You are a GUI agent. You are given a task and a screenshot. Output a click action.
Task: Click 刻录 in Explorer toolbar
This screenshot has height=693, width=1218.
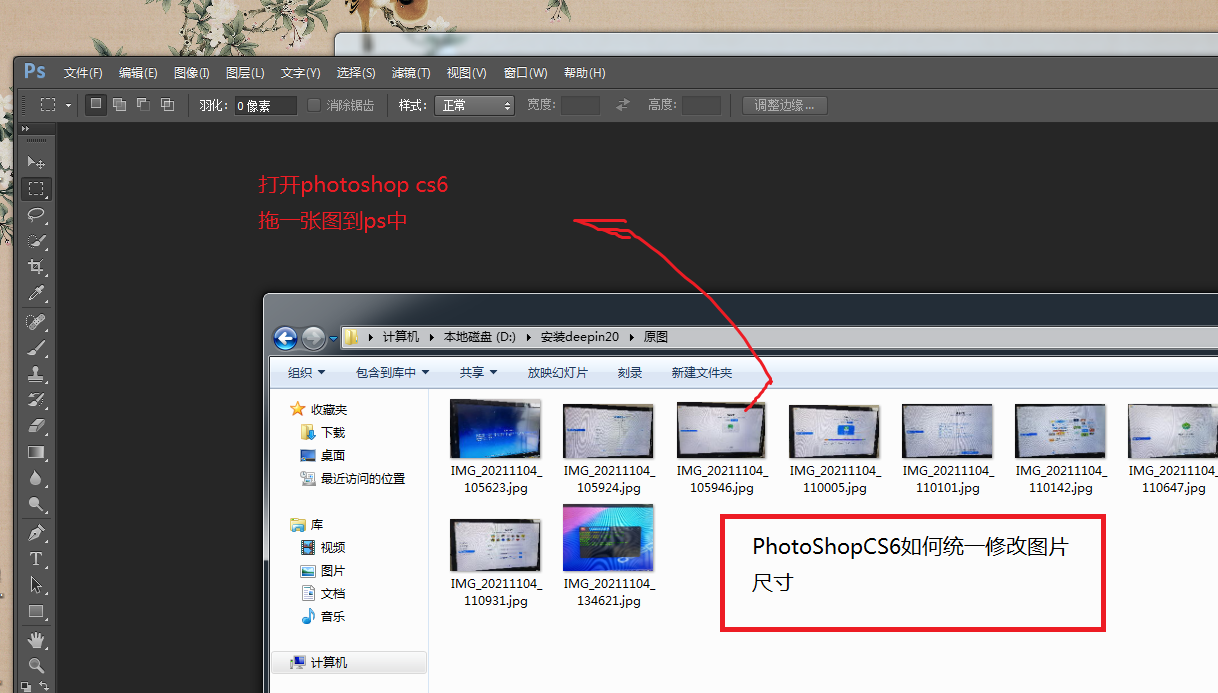tap(630, 372)
